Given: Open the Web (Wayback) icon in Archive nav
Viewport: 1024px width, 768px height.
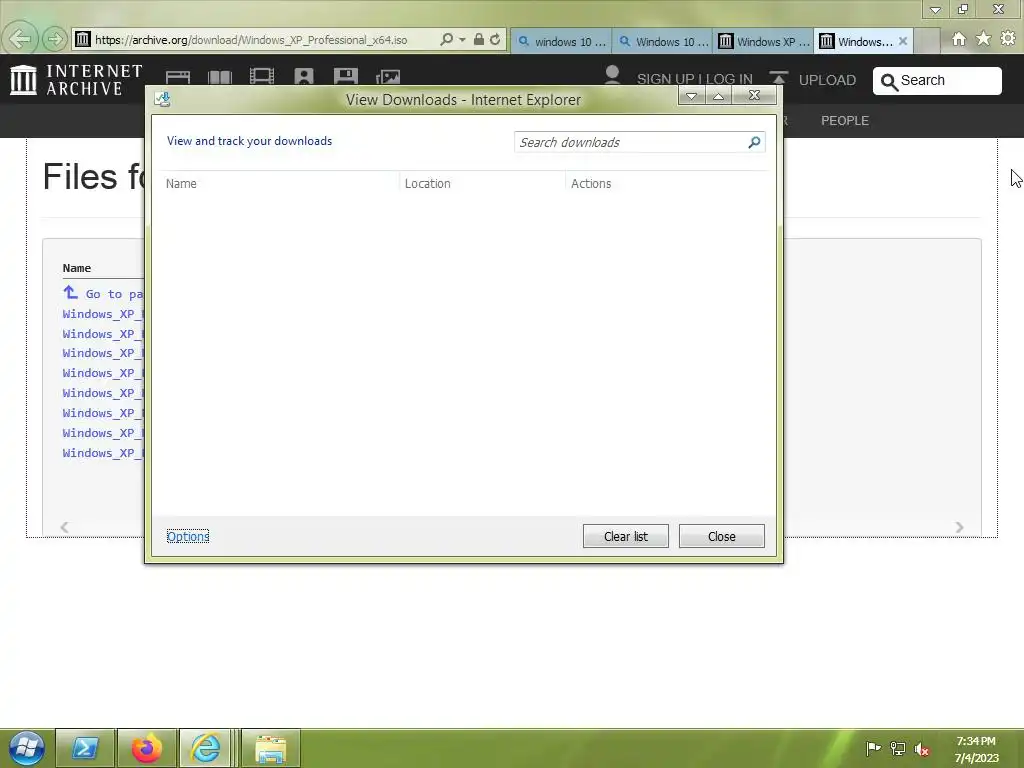Looking at the screenshot, I should (178, 77).
